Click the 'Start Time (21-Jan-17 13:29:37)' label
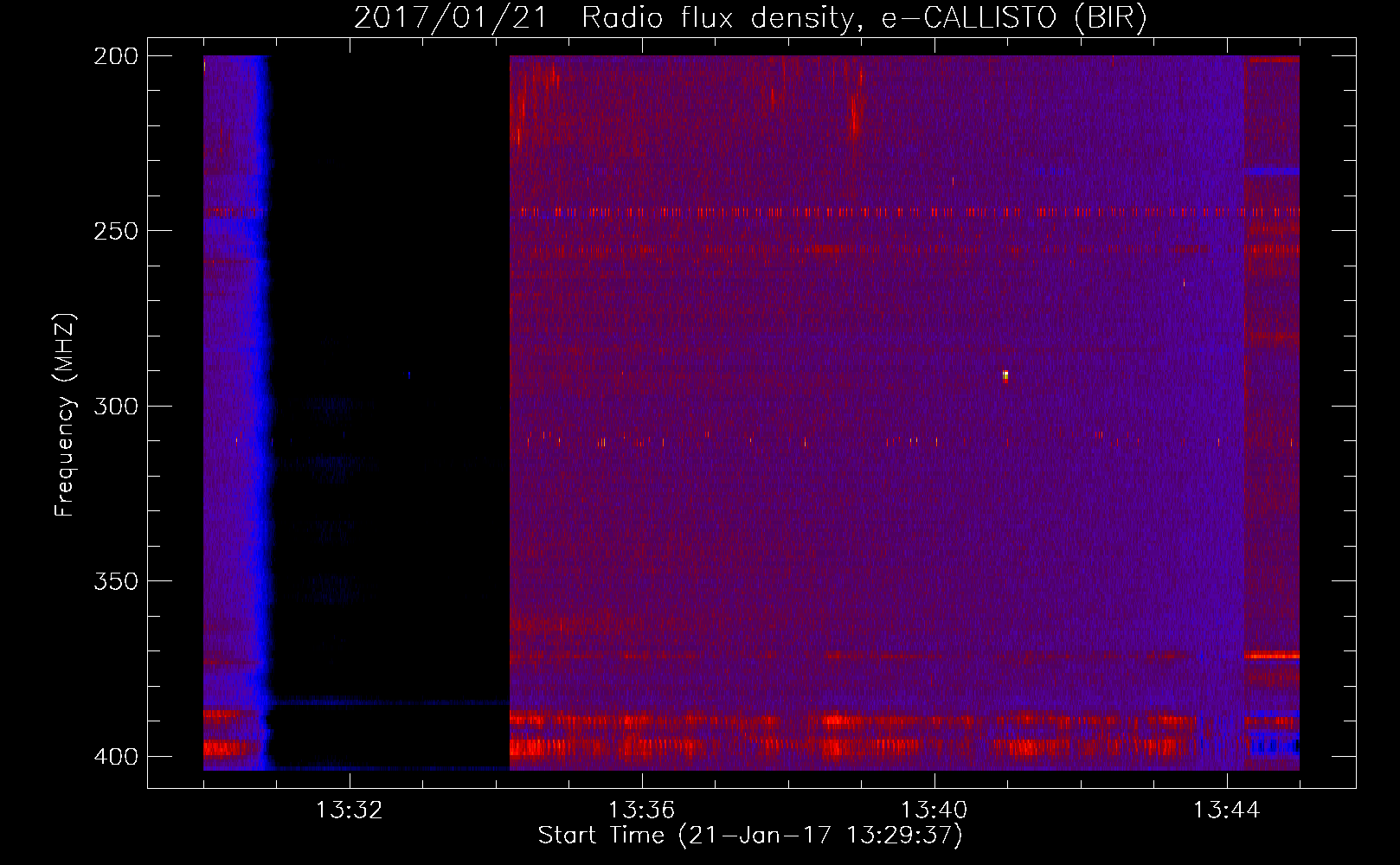 [x=750, y=836]
